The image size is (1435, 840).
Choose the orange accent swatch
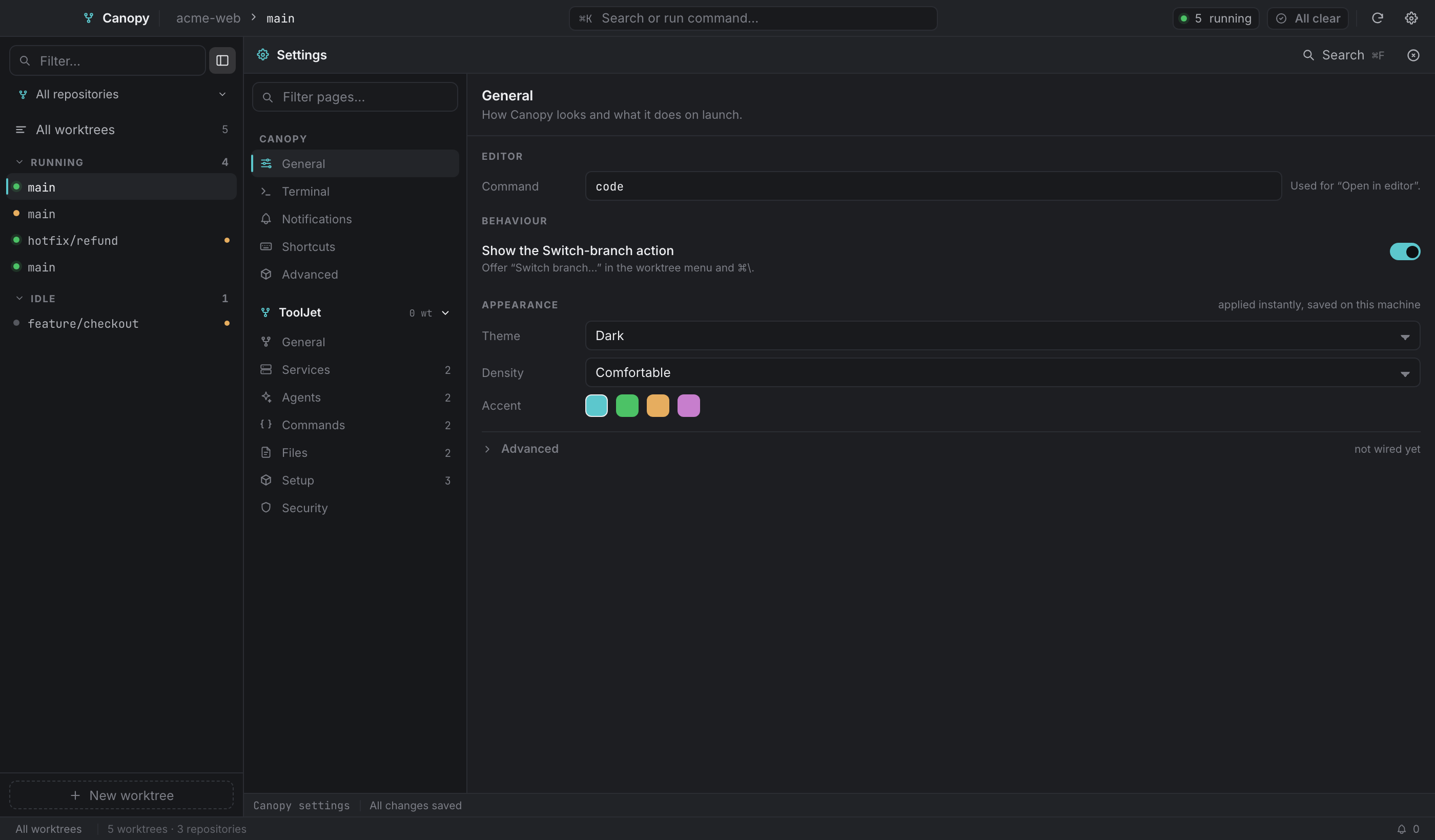point(658,406)
